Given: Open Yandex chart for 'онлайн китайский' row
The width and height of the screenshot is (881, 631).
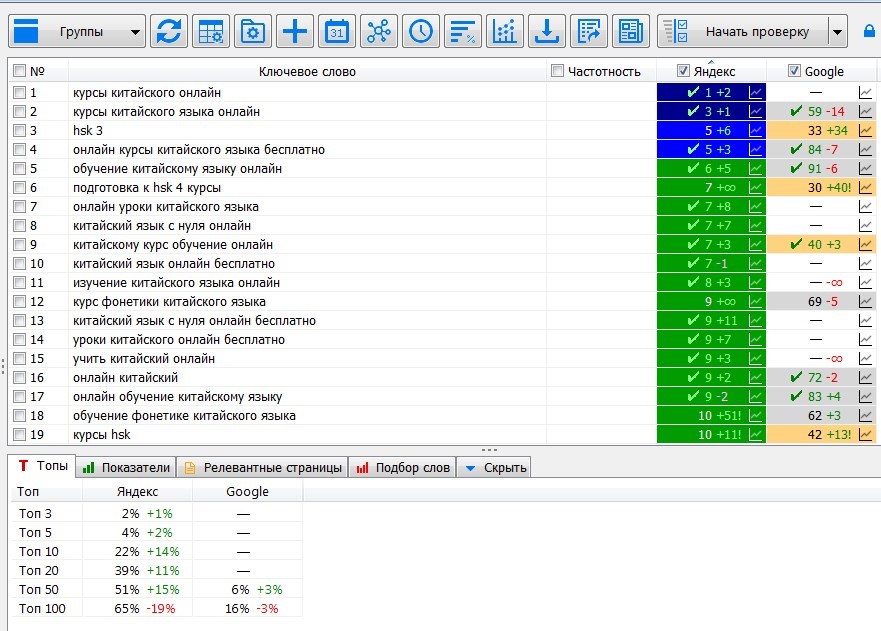Looking at the screenshot, I should tap(756, 377).
